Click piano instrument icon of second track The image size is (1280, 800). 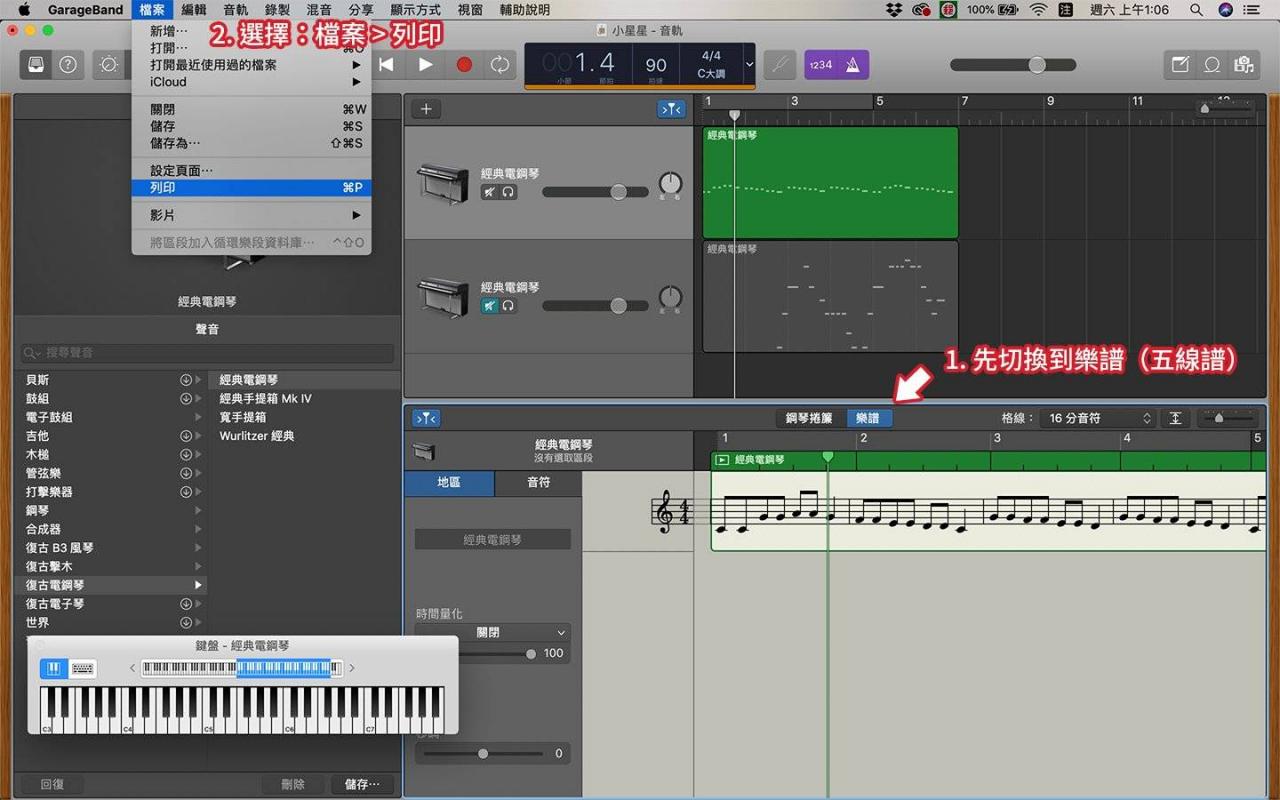pos(442,297)
